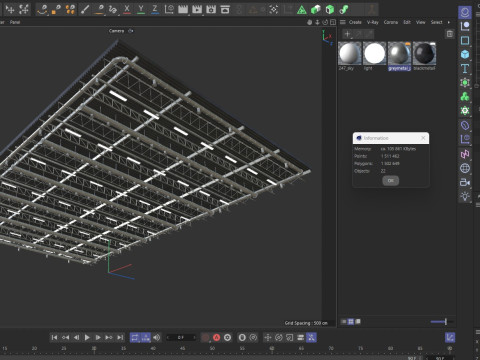Click the Light bulb icon in side palette
The width and height of the screenshot is (480, 360).
465,196
